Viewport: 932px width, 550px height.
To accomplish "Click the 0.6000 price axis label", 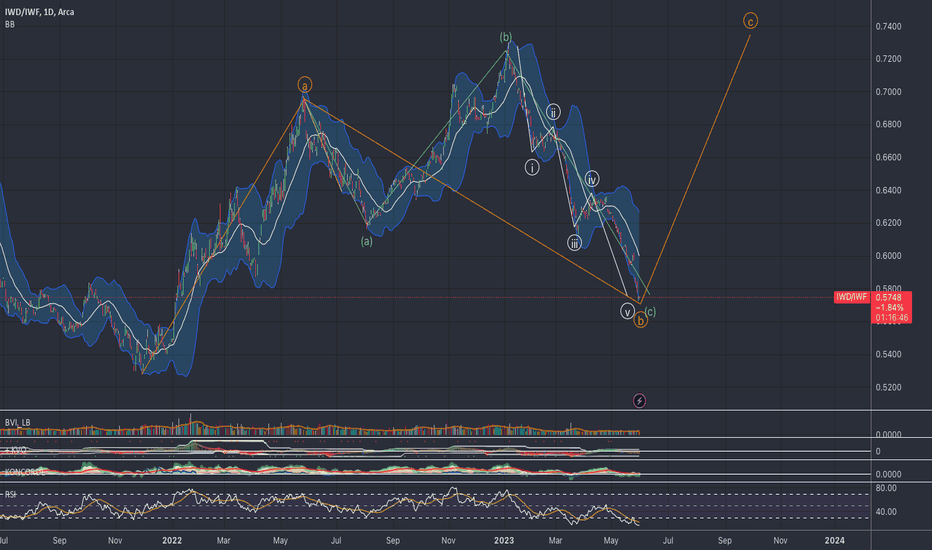I will (x=888, y=256).
